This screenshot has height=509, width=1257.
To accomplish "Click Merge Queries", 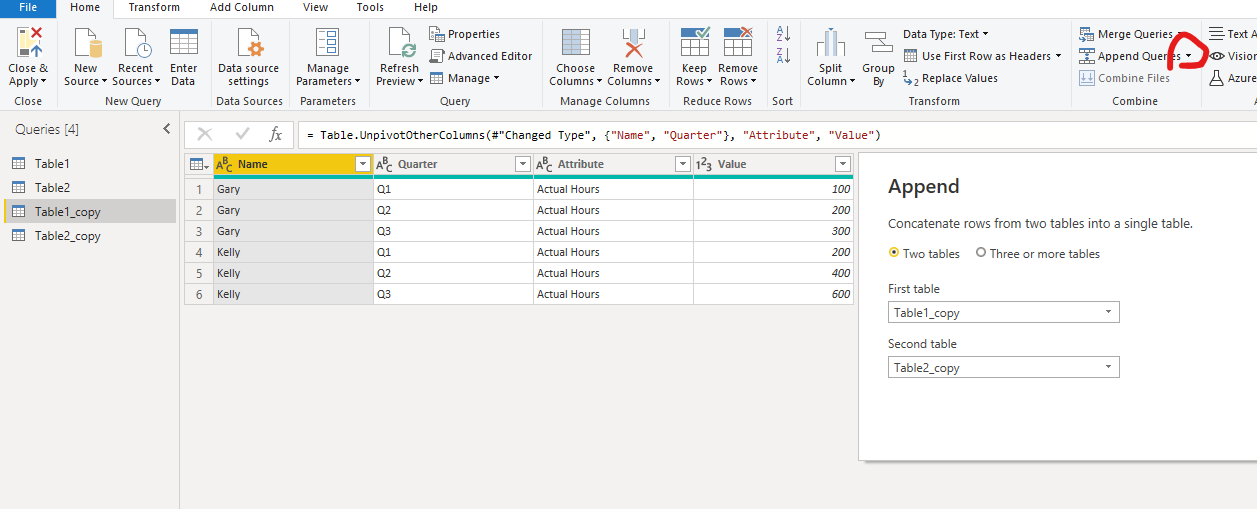I will pyautogui.click(x=1126, y=34).
